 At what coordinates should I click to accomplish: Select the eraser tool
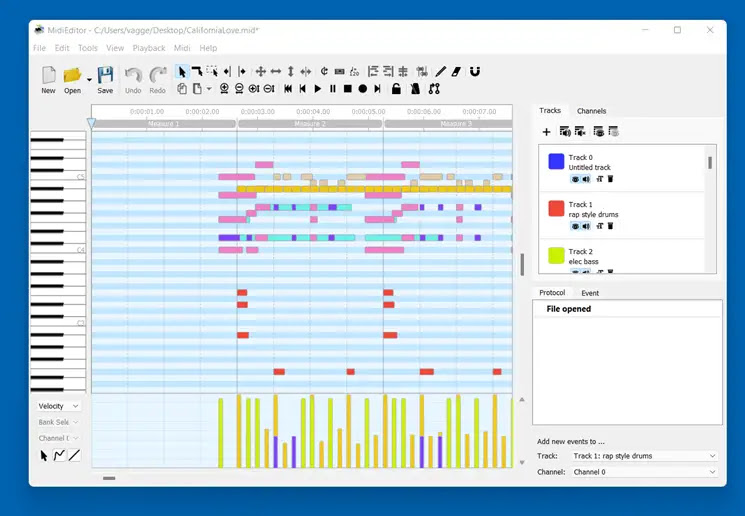click(456, 72)
